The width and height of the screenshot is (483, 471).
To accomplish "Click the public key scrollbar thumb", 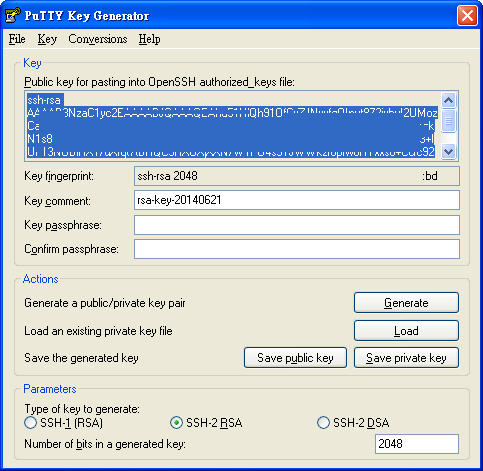I will pyautogui.click(x=448, y=120).
